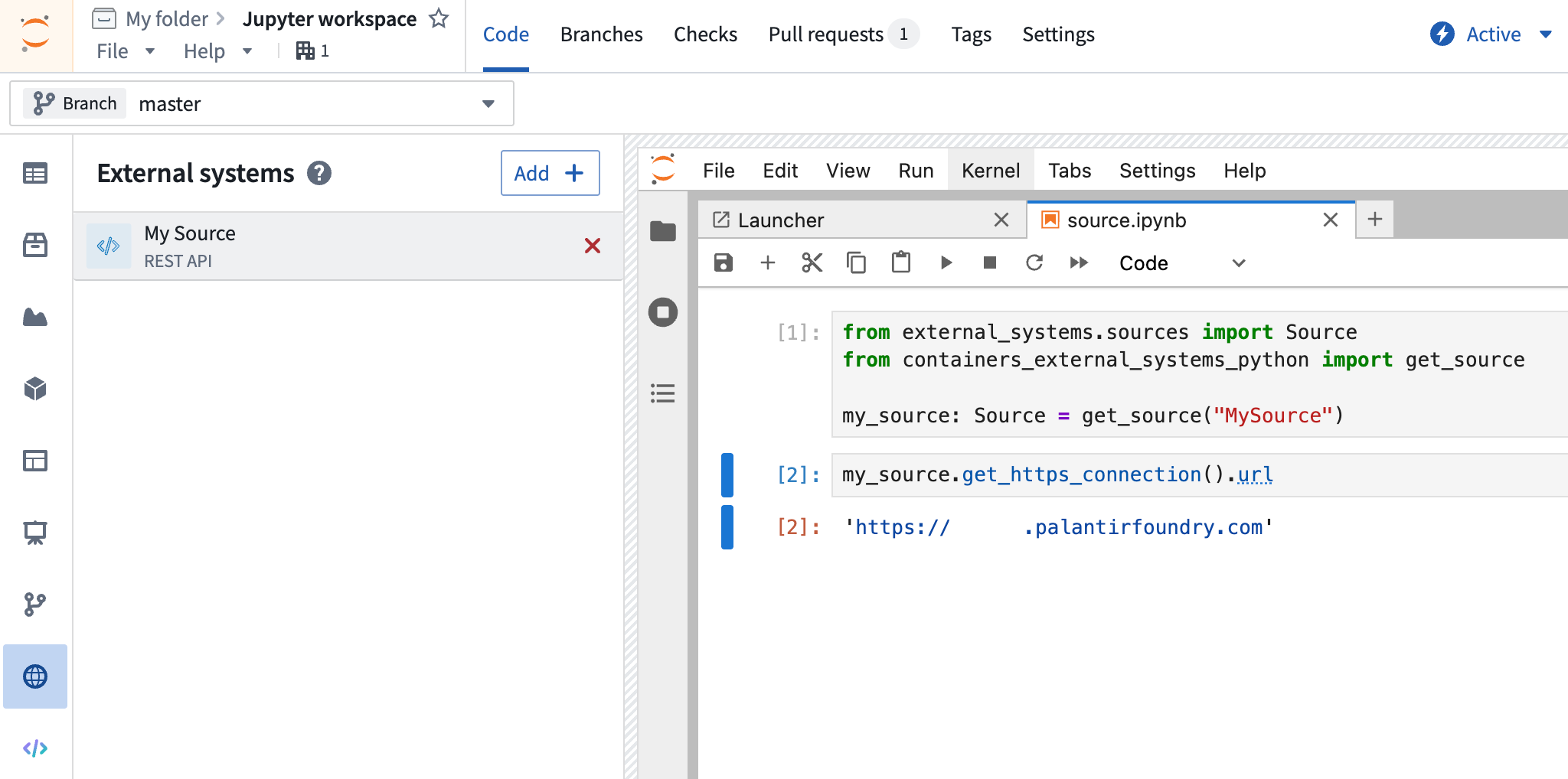
Task: Remove My Source with the red X
Action: pos(593,246)
